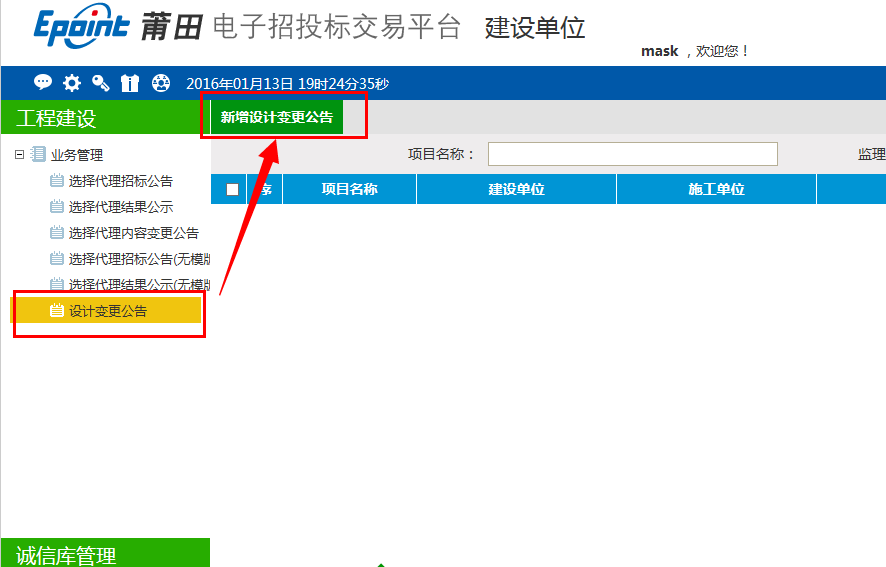Screen dimensions: 886x567
Task: Open the 工程建设 panel header
Action: [x=106, y=117]
